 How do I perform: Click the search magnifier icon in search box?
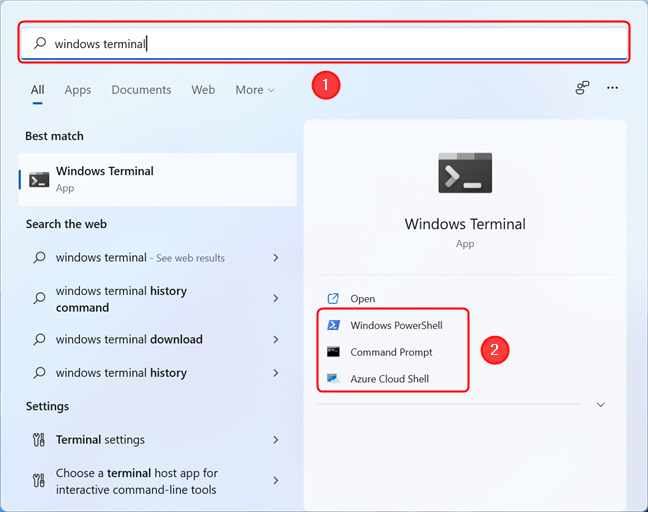tap(40, 43)
